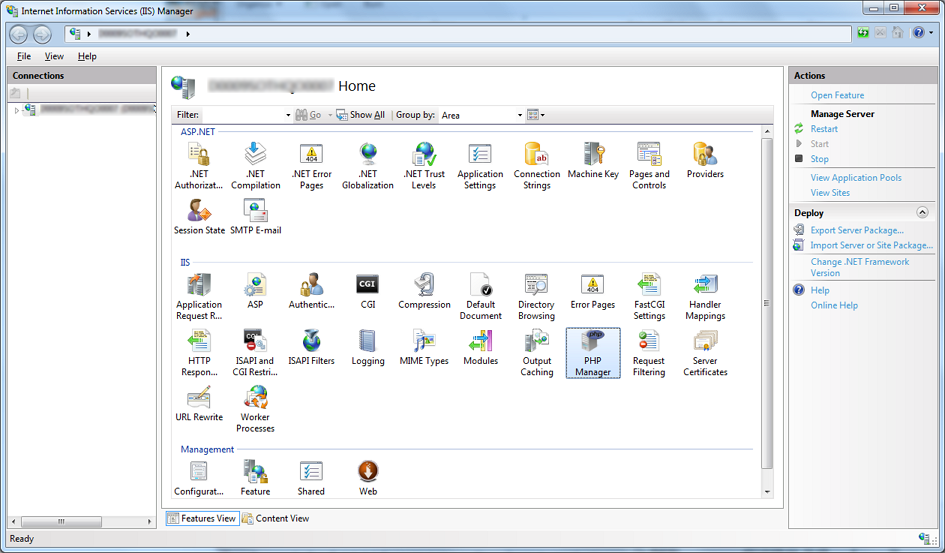
Task: Click the Open Feature action link
Action: tap(837, 95)
